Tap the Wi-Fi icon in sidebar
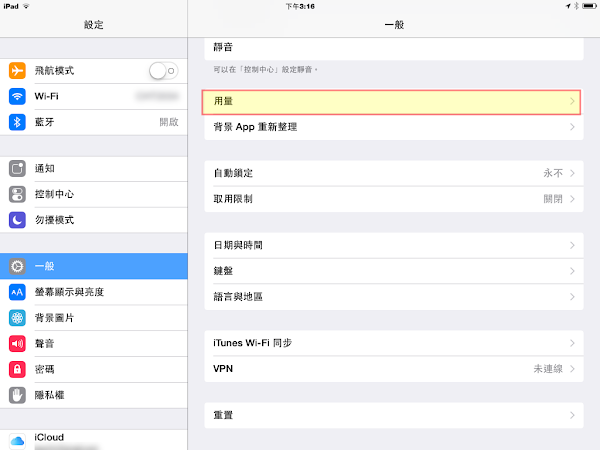The width and height of the screenshot is (600, 450). click(x=17, y=97)
